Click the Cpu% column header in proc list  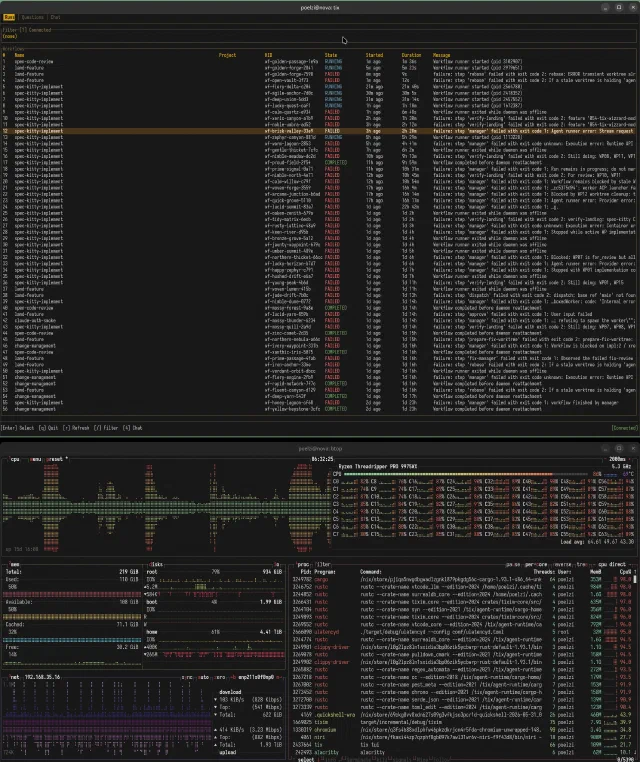click(624, 572)
